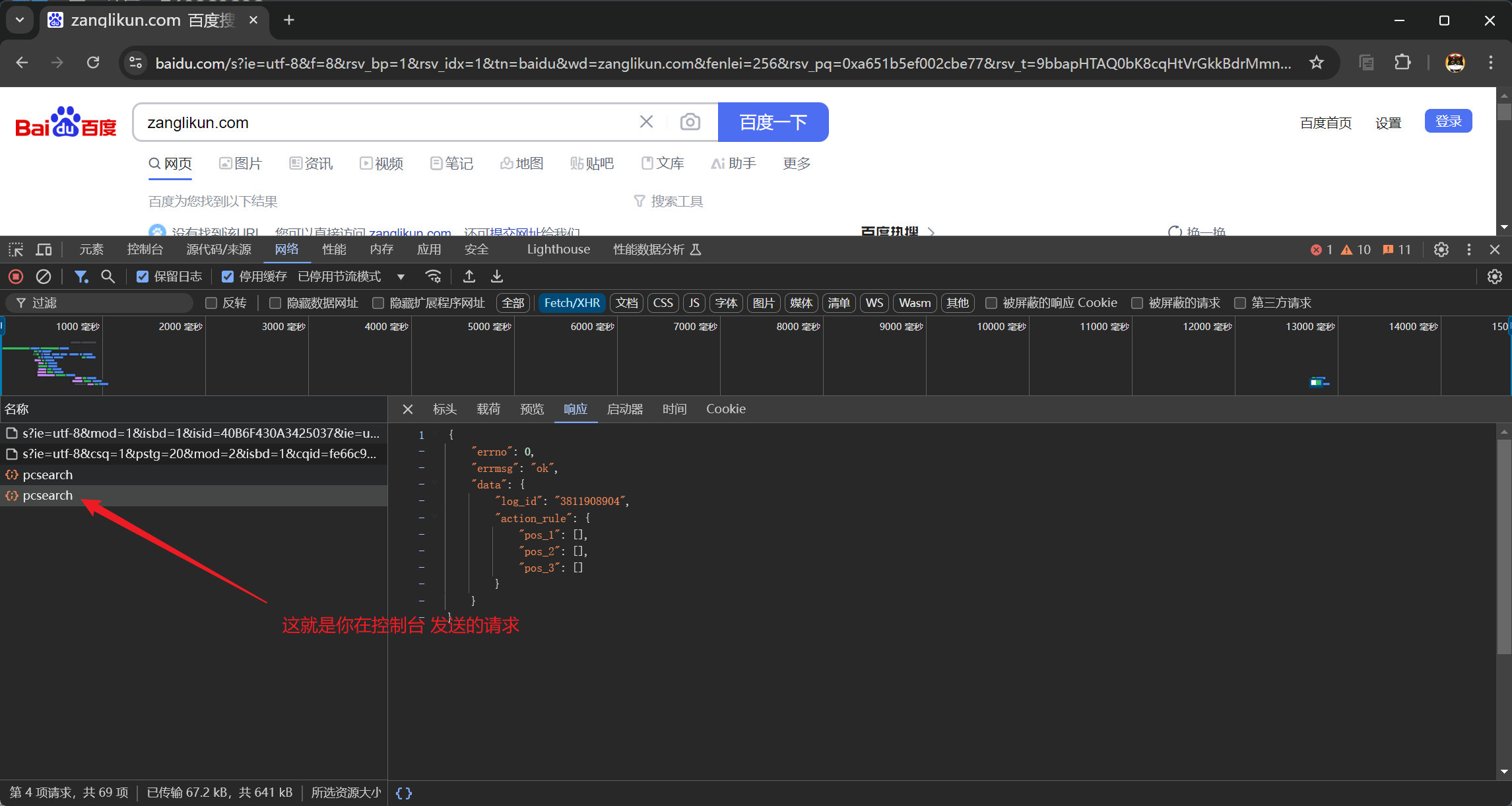This screenshot has height=806, width=1512.
Task: Open the 标头 tab of the request details
Action: [444, 409]
